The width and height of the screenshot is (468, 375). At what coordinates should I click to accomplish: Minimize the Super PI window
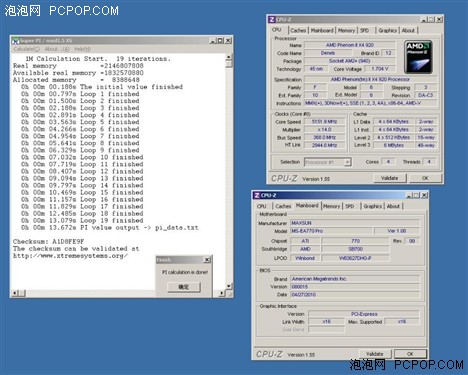click(213, 40)
